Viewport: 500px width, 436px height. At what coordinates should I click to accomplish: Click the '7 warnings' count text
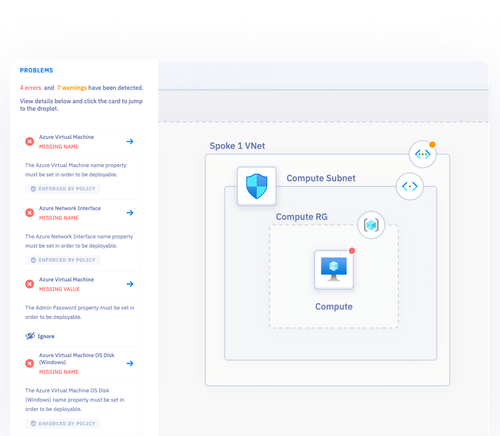(72, 88)
